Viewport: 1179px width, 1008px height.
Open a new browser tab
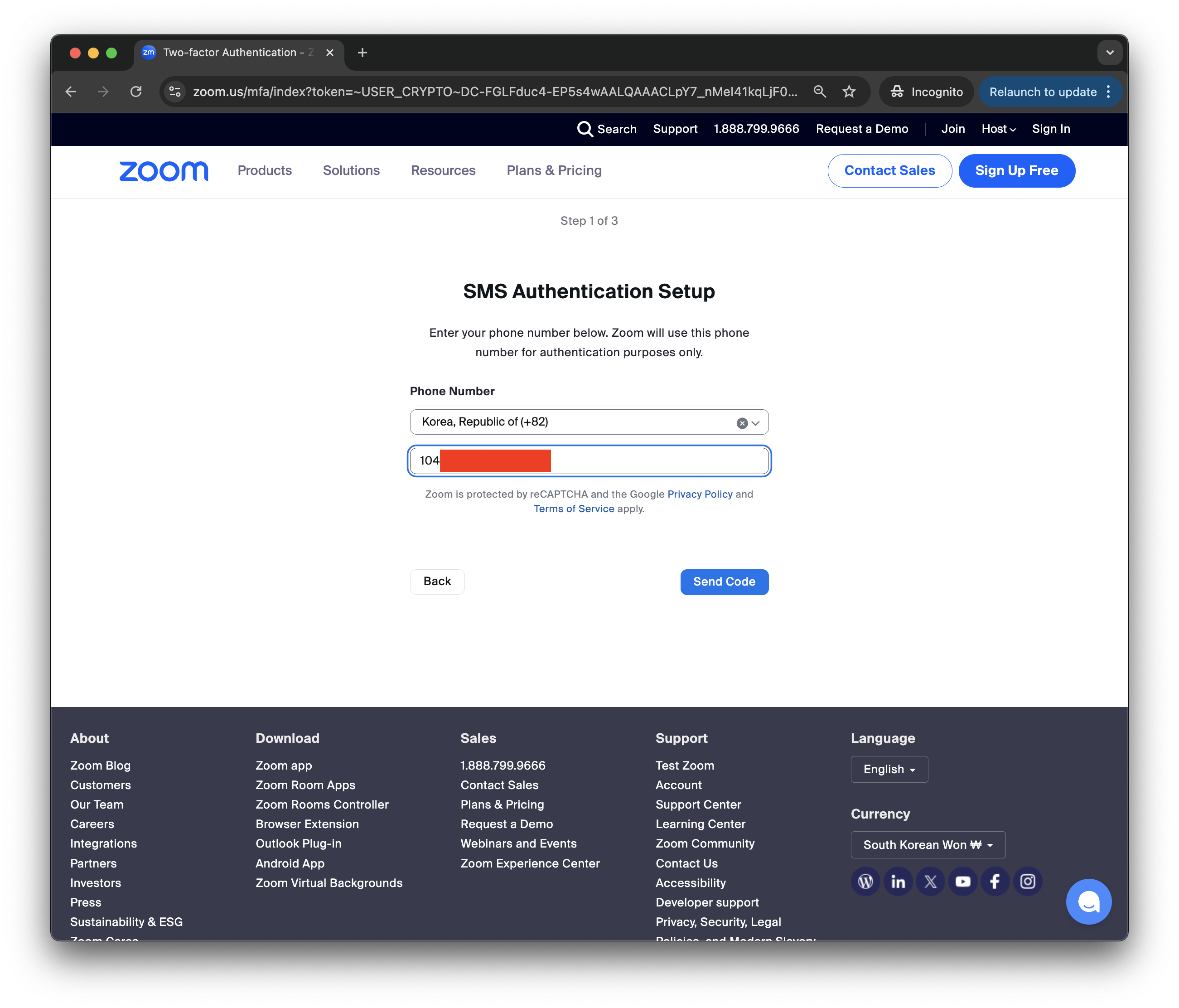(362, 53)
